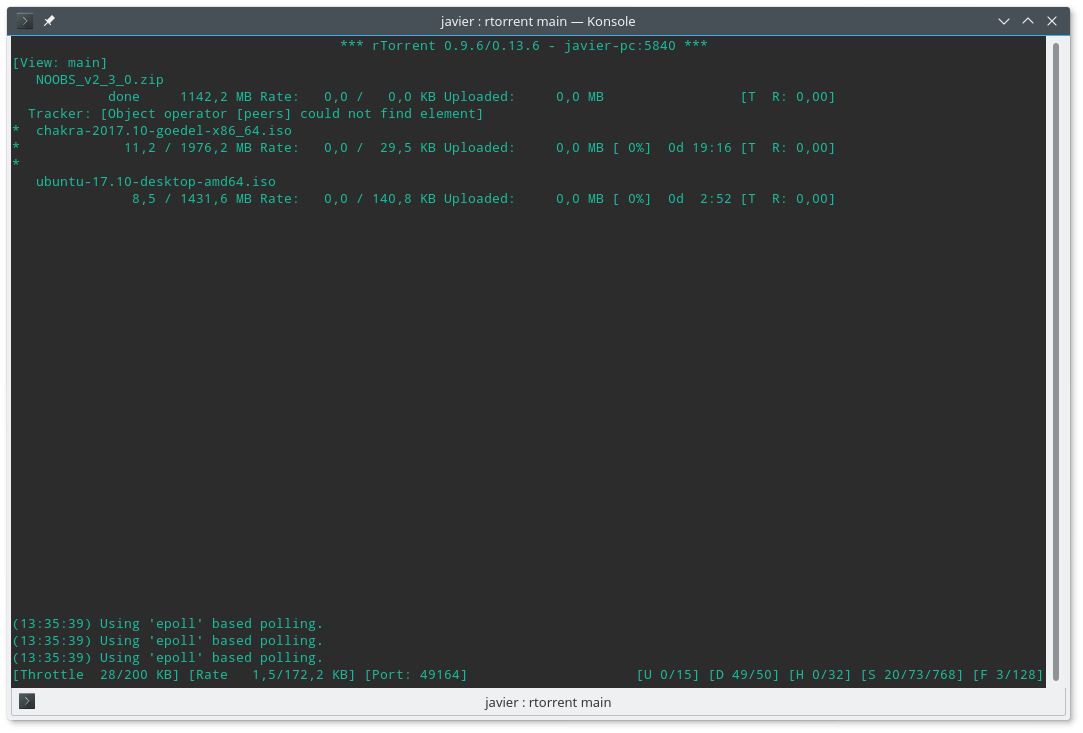The image size is (1083, 733).
Task: Click the tab icon beside 'javier : rtorrent main'
Action: click(27, 701)
